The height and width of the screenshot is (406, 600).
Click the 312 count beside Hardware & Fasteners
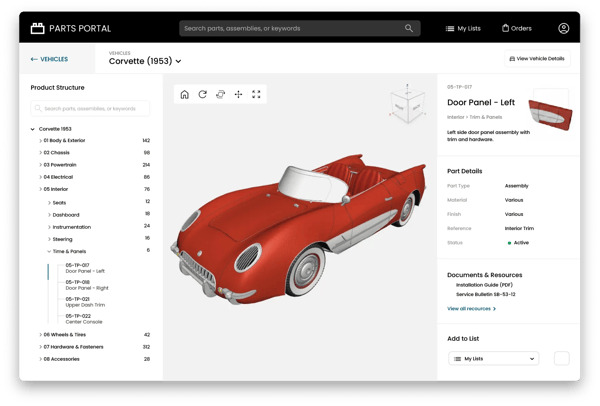pos(146,347)
